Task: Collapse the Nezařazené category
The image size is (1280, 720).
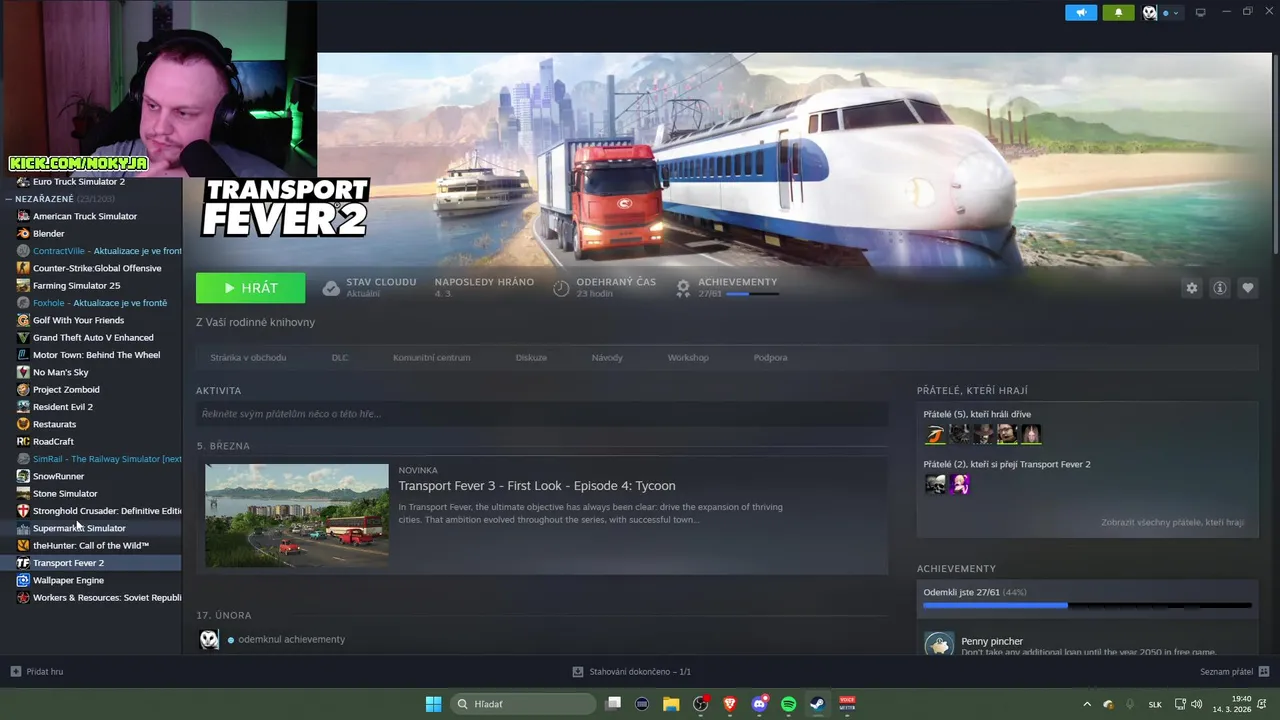Action: [9, 199]
